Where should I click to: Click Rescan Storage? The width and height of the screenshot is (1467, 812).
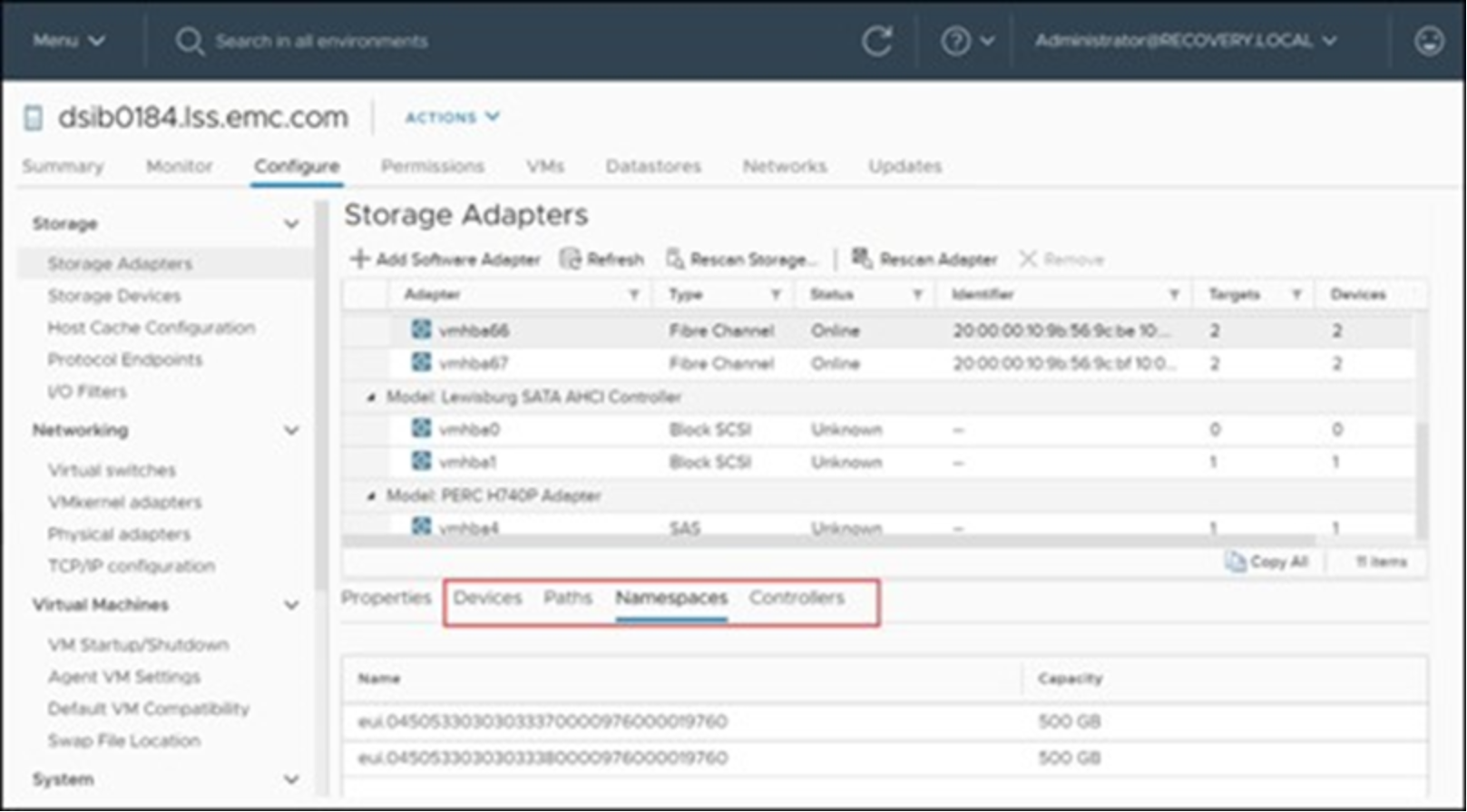point(742,259)
